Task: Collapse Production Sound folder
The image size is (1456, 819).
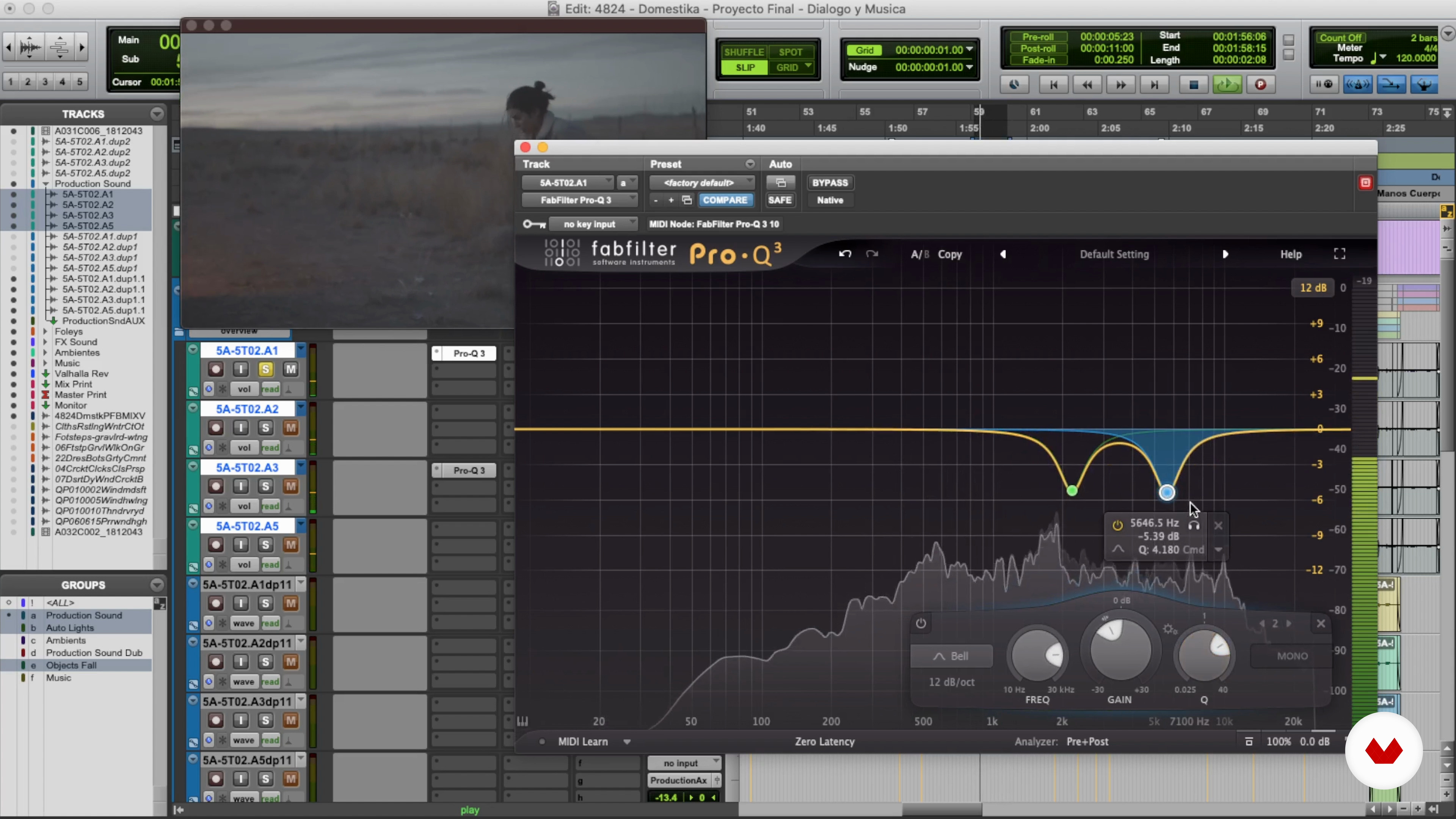Action: click(45, 184)
